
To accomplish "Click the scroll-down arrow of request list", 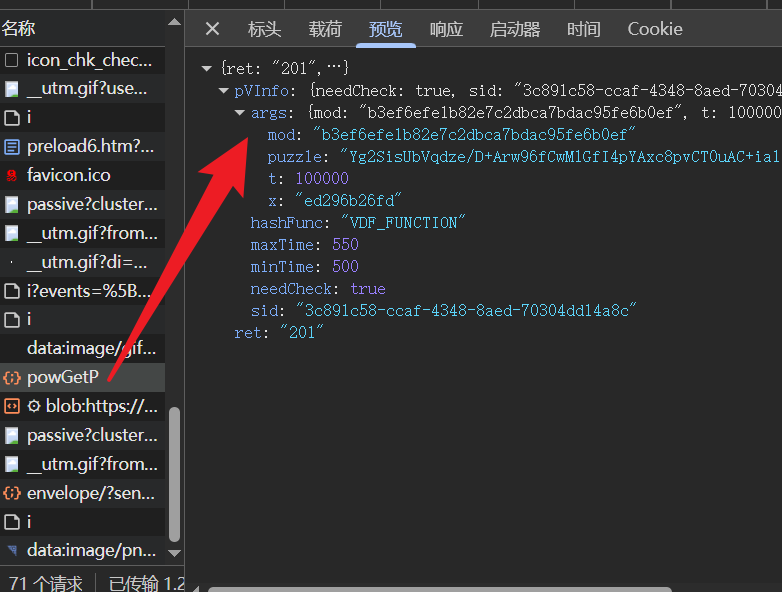I will point(175,553).
